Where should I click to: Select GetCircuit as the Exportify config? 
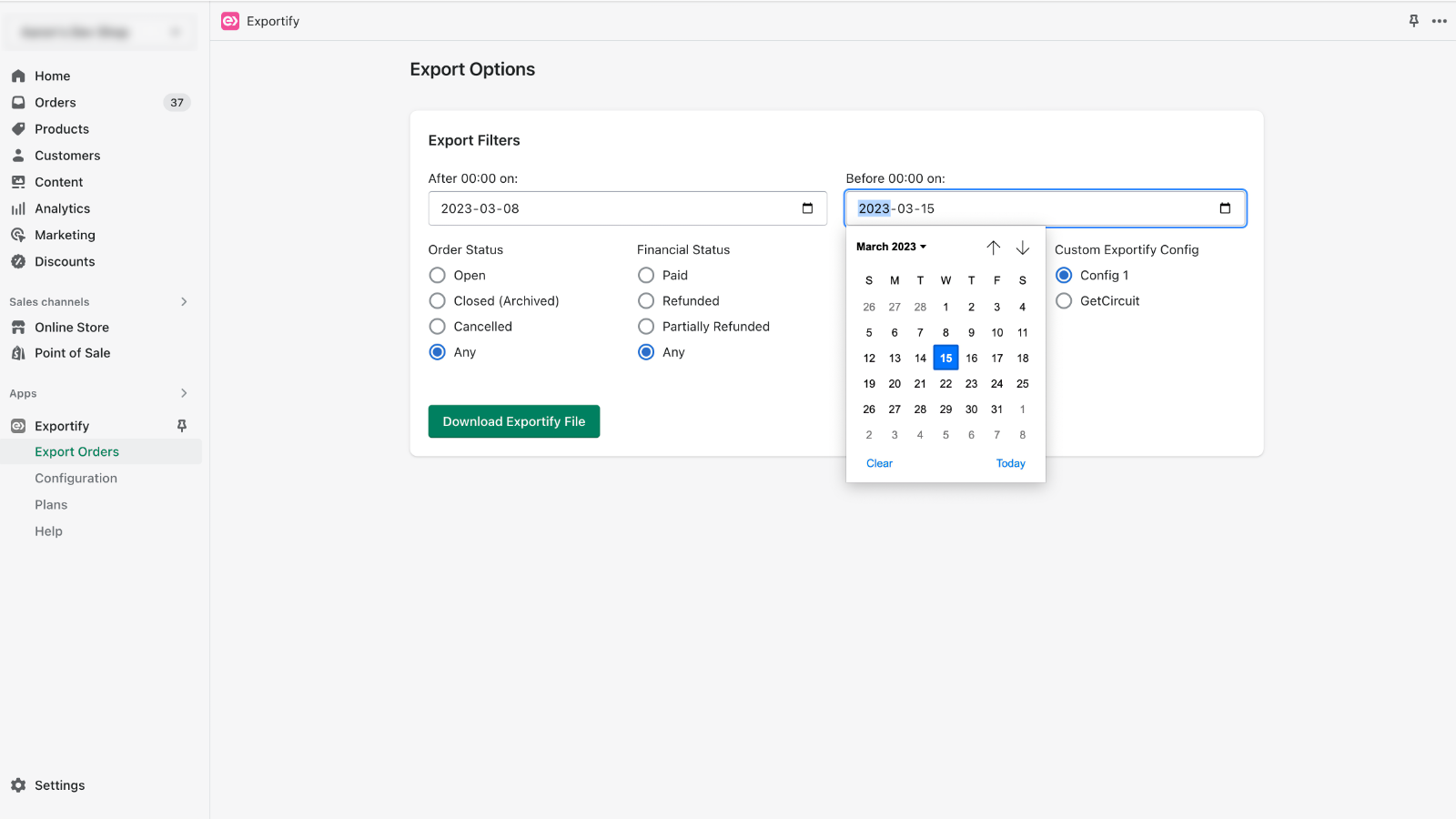(x=1064, y=301)
